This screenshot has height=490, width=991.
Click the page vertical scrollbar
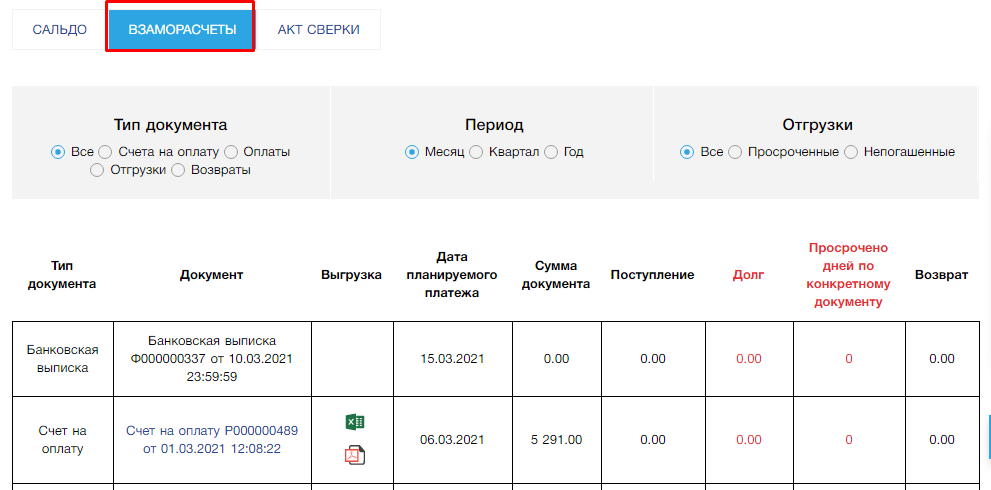click(x=987, y=437)
